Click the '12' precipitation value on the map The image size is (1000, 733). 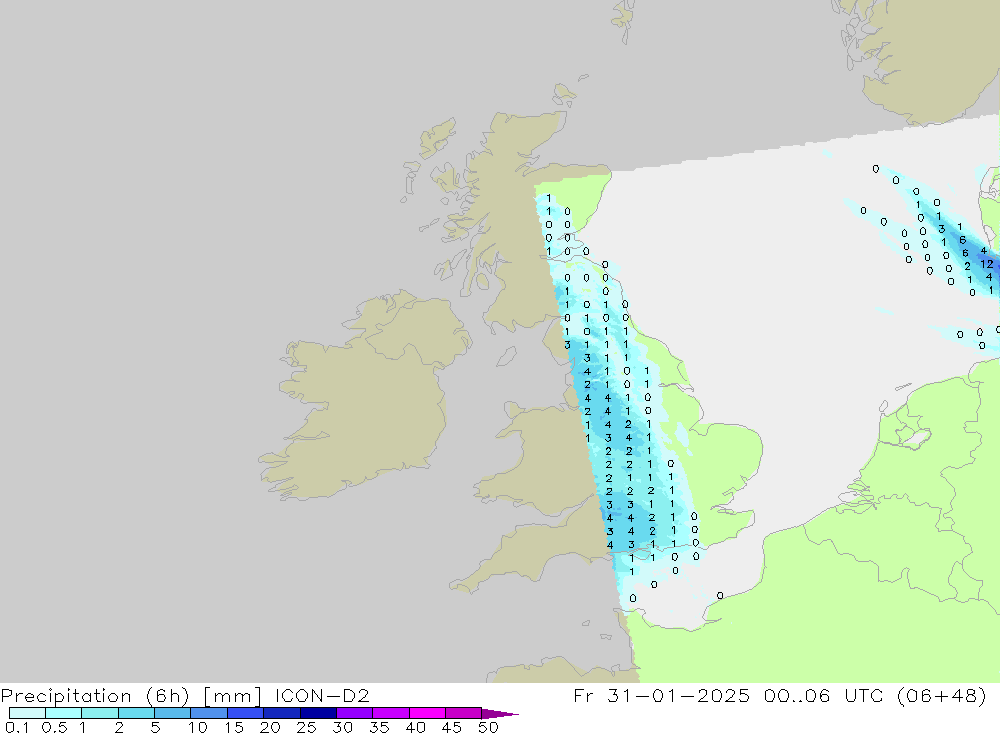[x=987, y=264]
